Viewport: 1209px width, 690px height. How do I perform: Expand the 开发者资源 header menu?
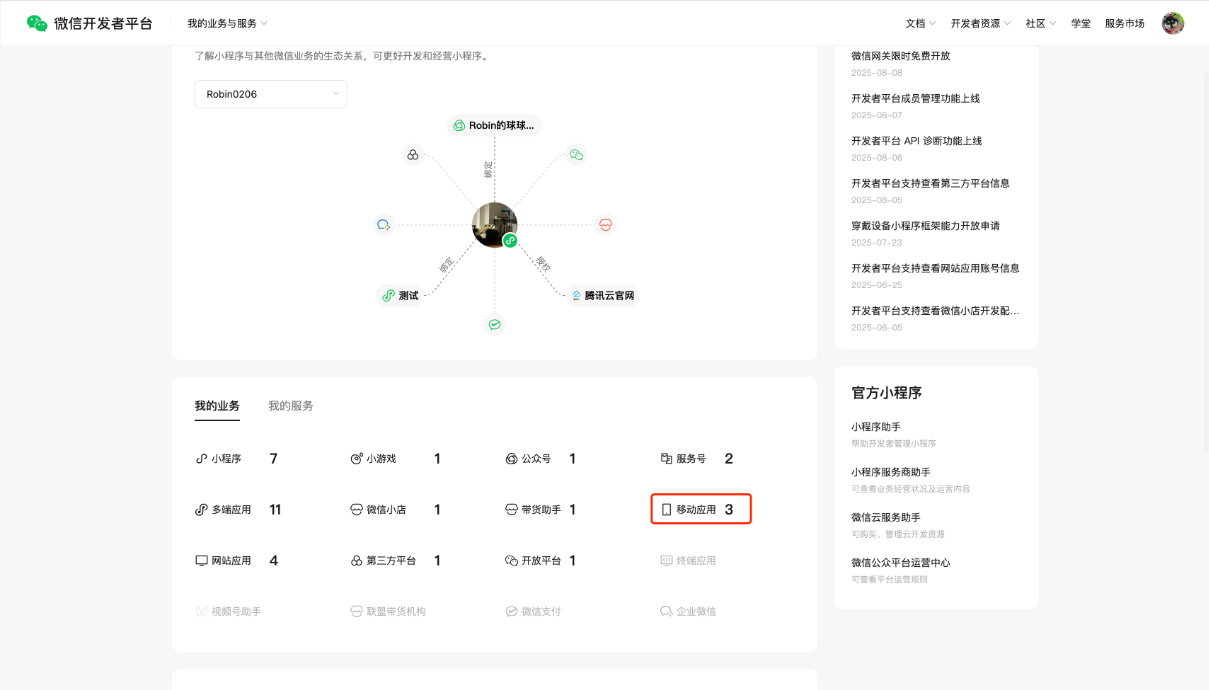[980, 23]
